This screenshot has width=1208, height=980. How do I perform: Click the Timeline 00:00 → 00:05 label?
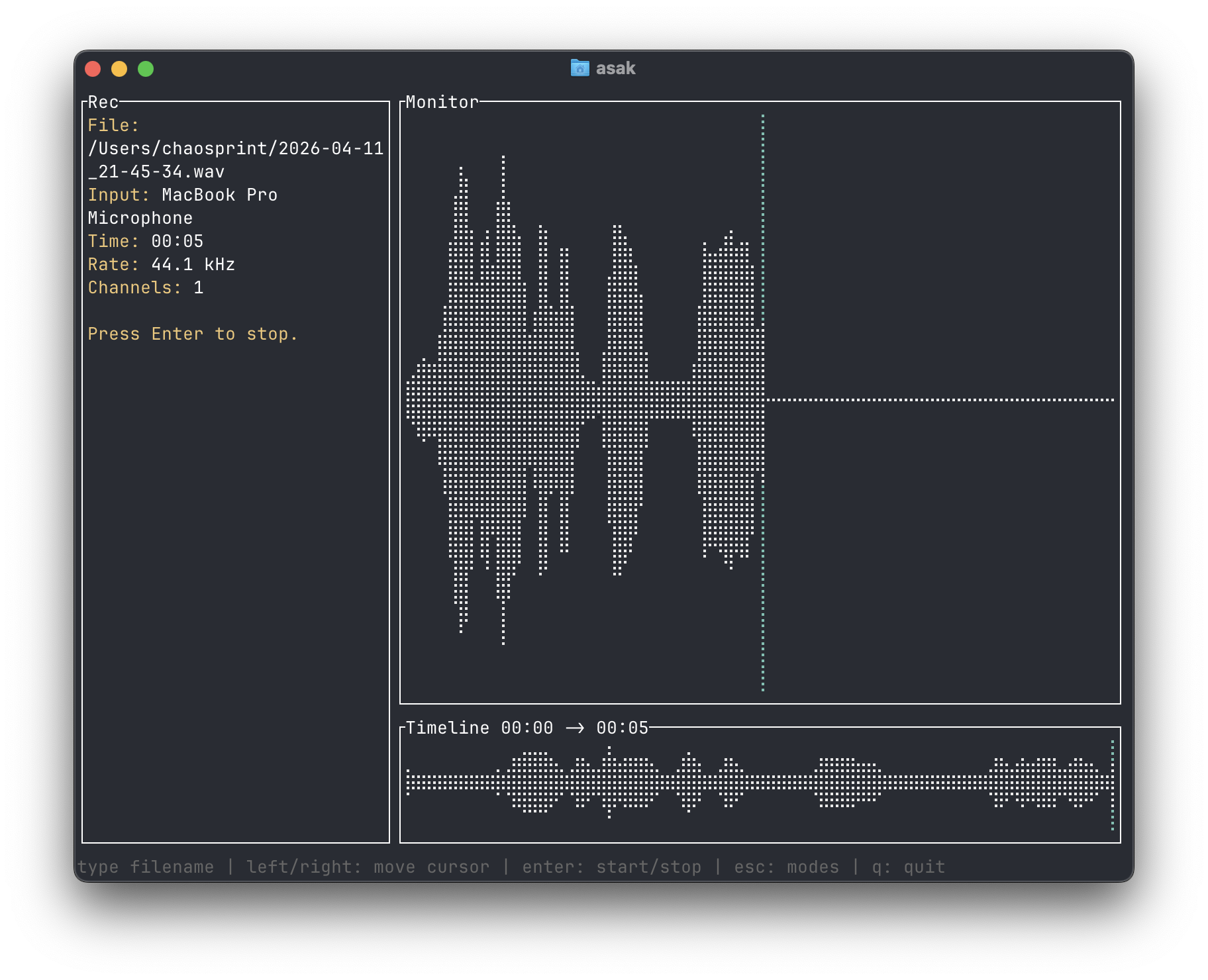(x=527, y=727)
